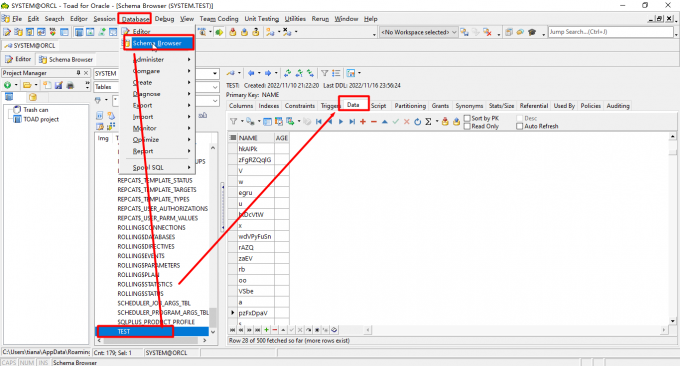Image resolution: width=680 pixels, height=366 pixels.
Task: Expand the Administer submenu arrow
Action: pos(189,59)
